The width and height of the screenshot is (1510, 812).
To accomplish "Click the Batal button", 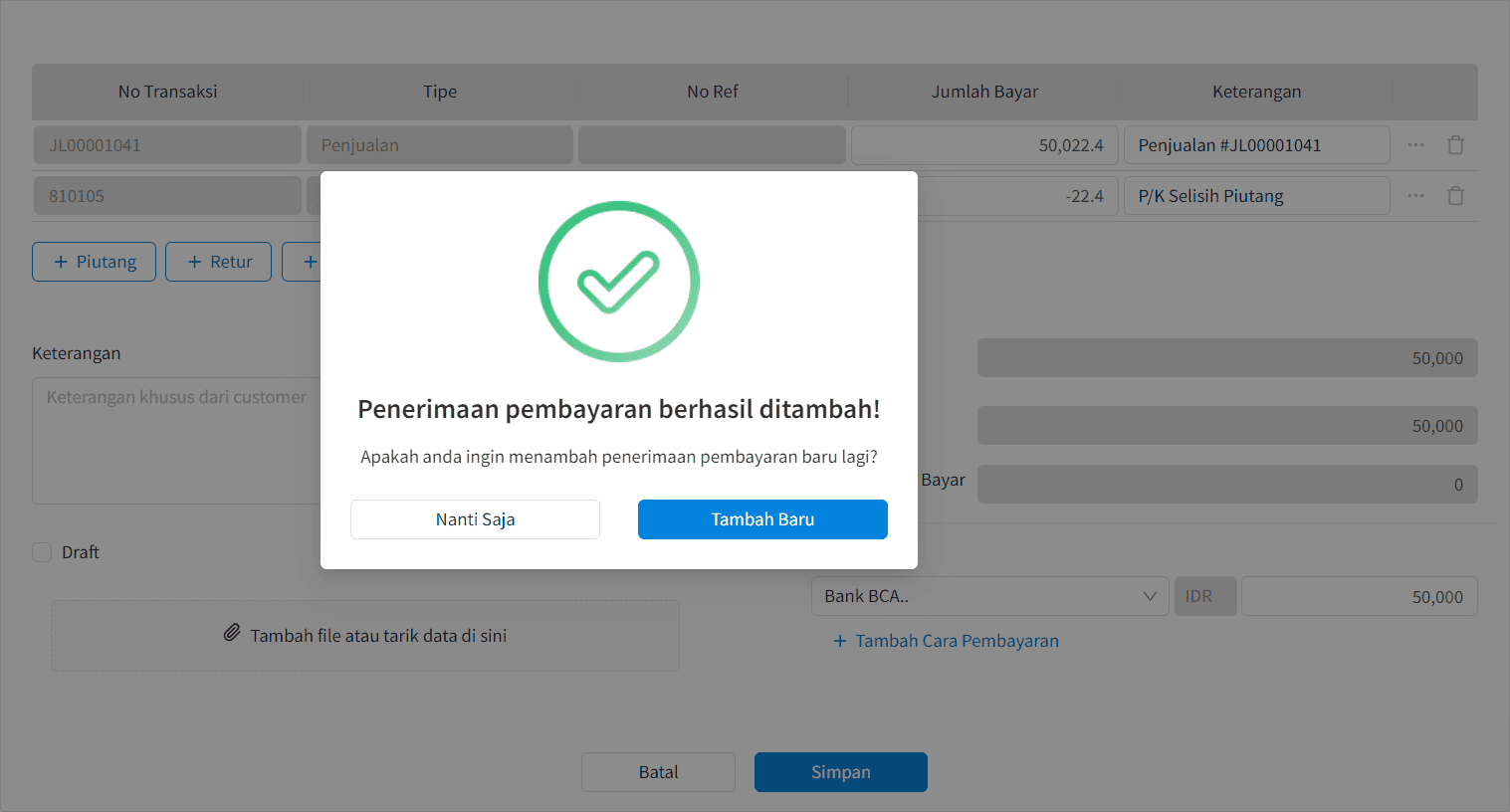I will [658, 772].
